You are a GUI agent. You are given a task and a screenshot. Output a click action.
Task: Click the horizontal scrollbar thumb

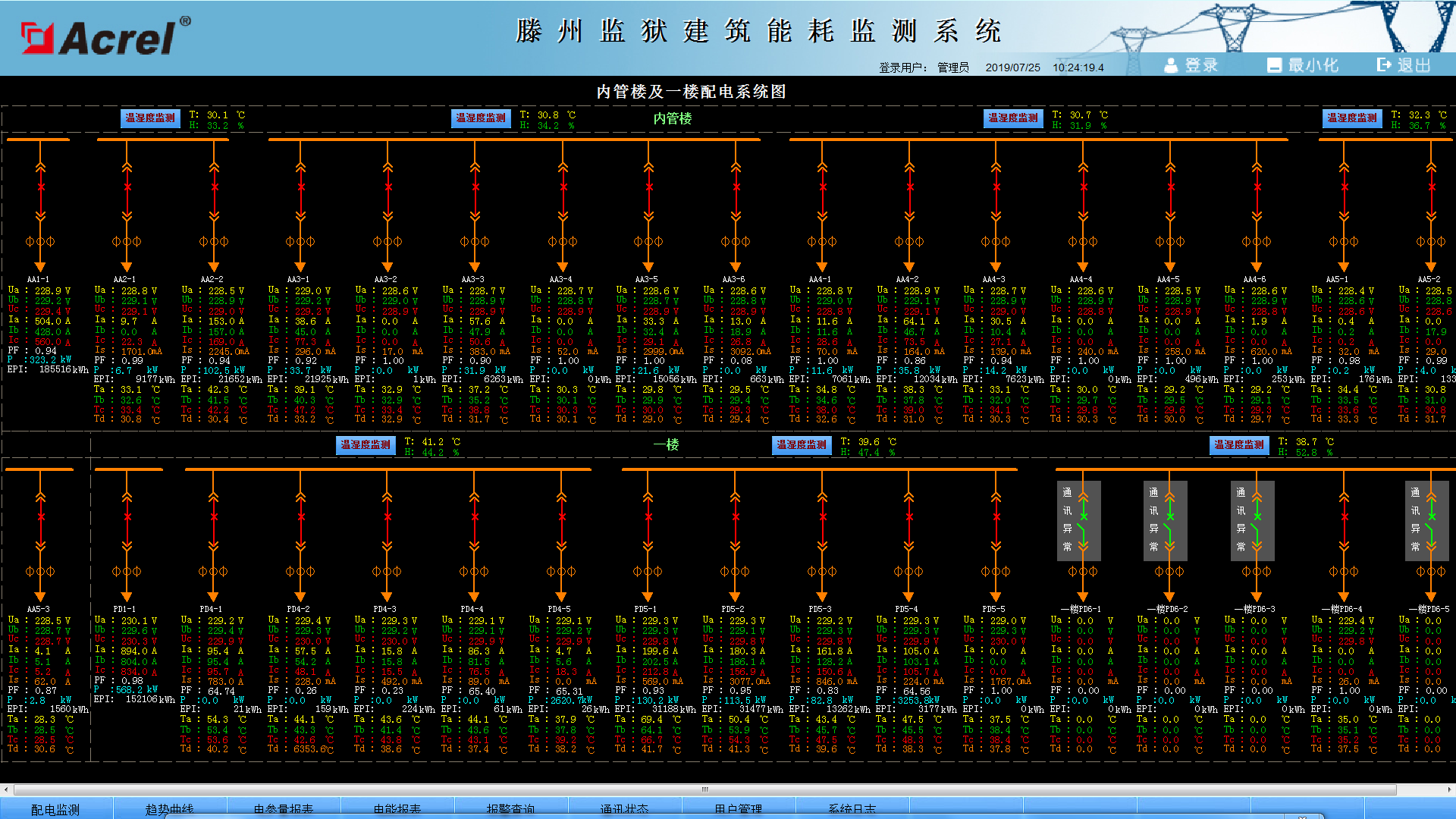click(705, 789)
